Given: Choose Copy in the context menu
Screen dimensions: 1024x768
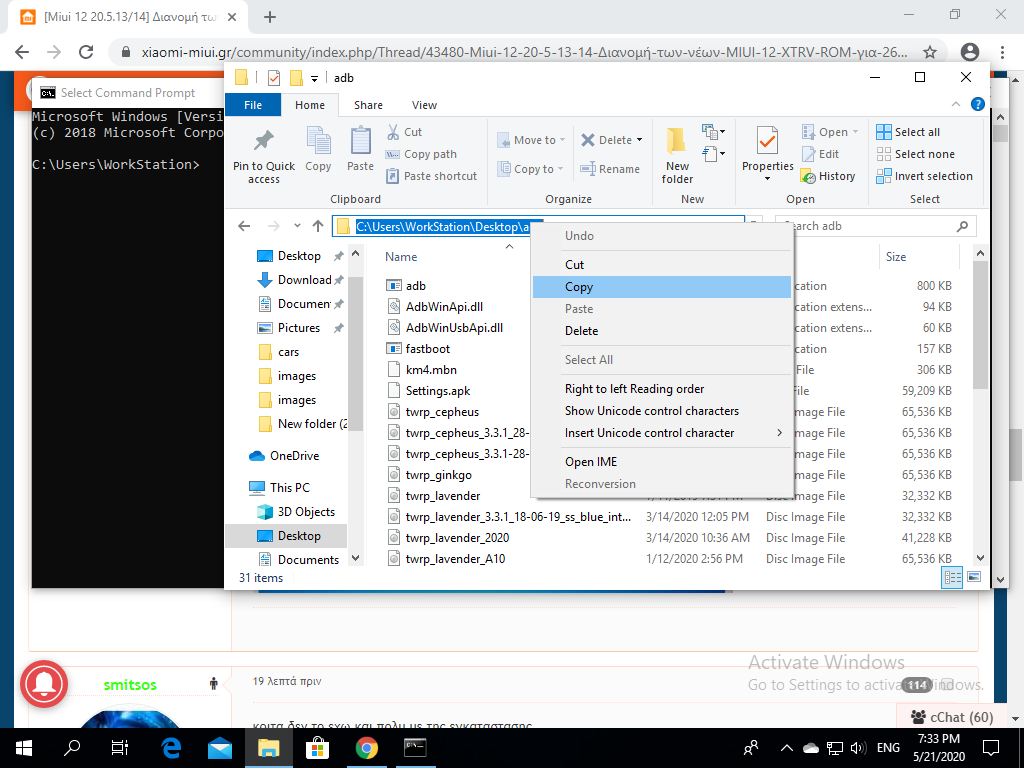Looking at the screenshot, I should (579, 287).
